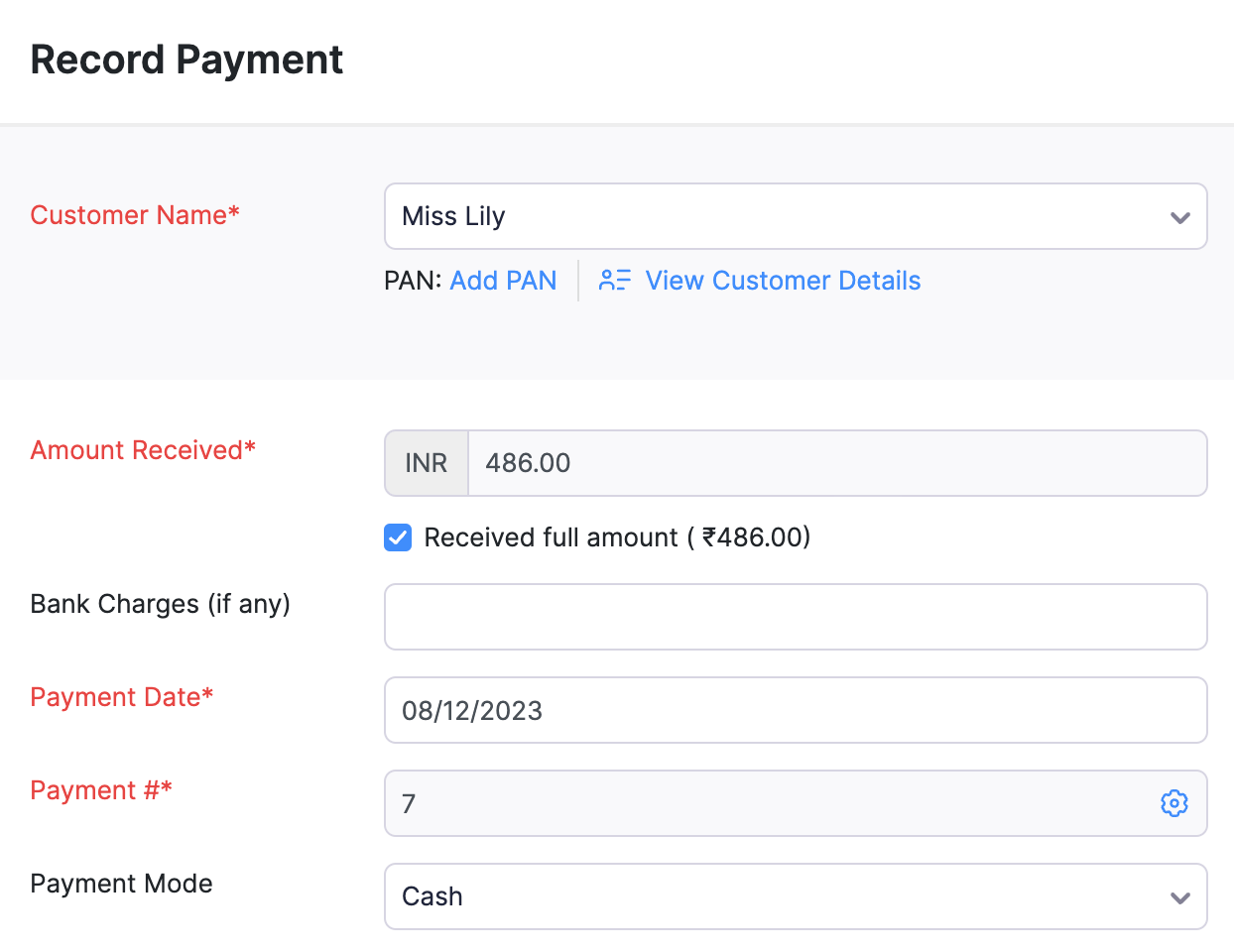
Task: Click the chevron on Payment Mode field
Action: tap(1180, 896)
